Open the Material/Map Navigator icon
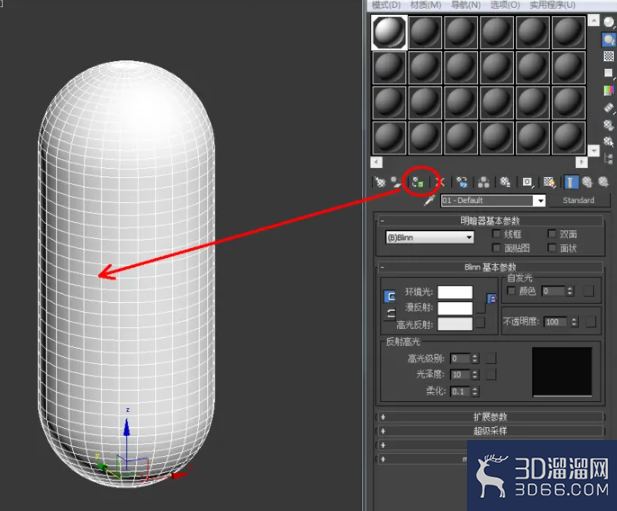 tap(609, 159)
